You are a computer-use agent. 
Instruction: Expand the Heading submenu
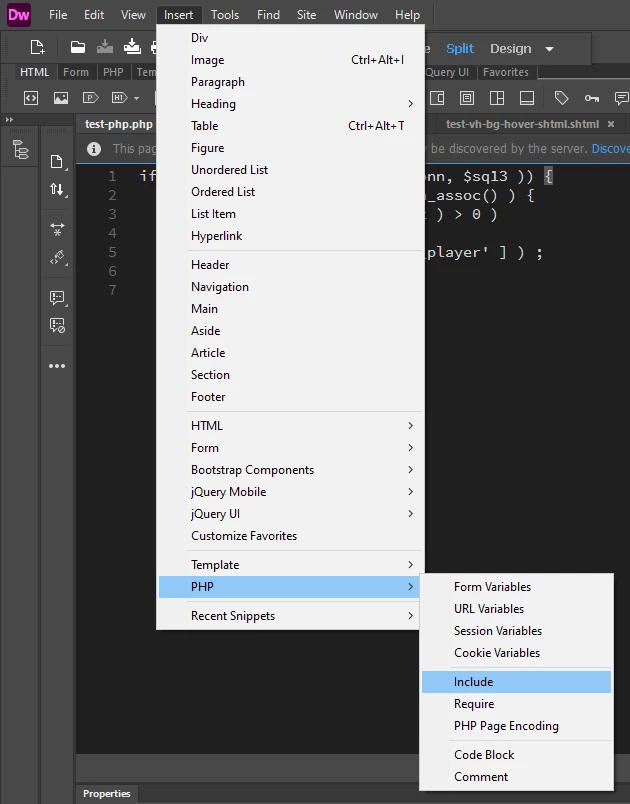(x=290, y=104)
